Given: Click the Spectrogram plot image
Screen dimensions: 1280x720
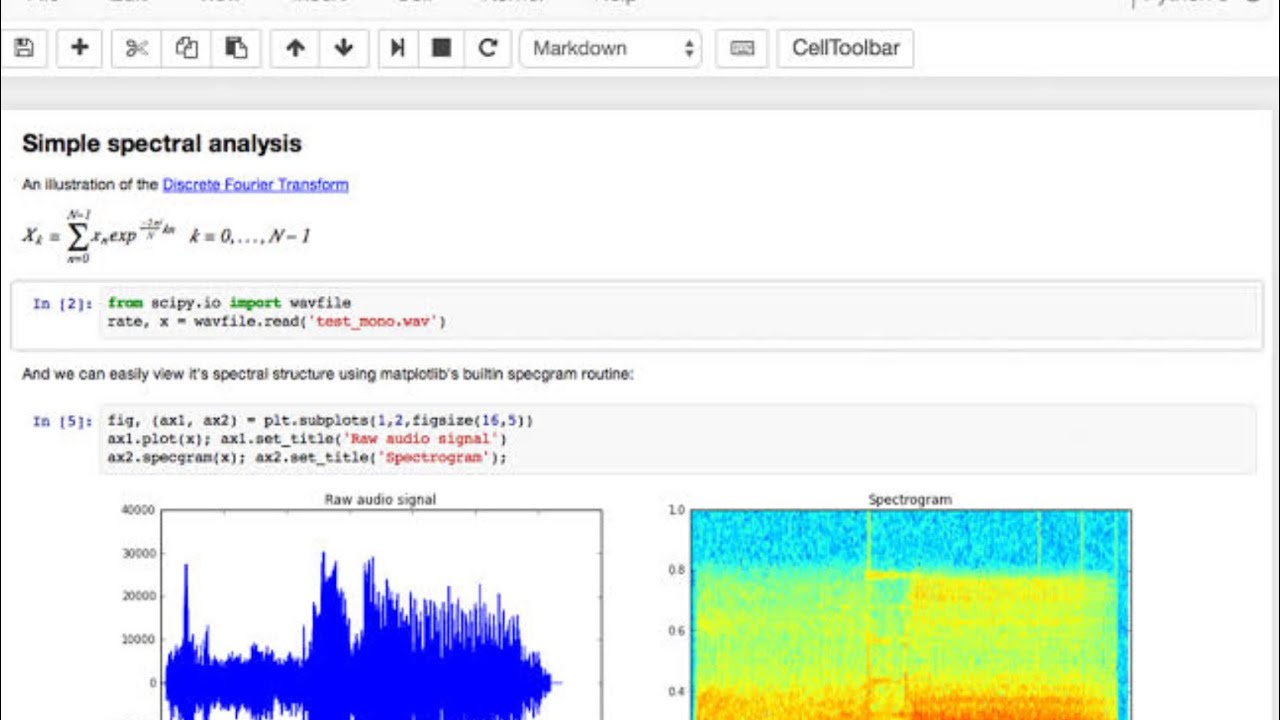Looking at the screenshot, I should (911, 614).
